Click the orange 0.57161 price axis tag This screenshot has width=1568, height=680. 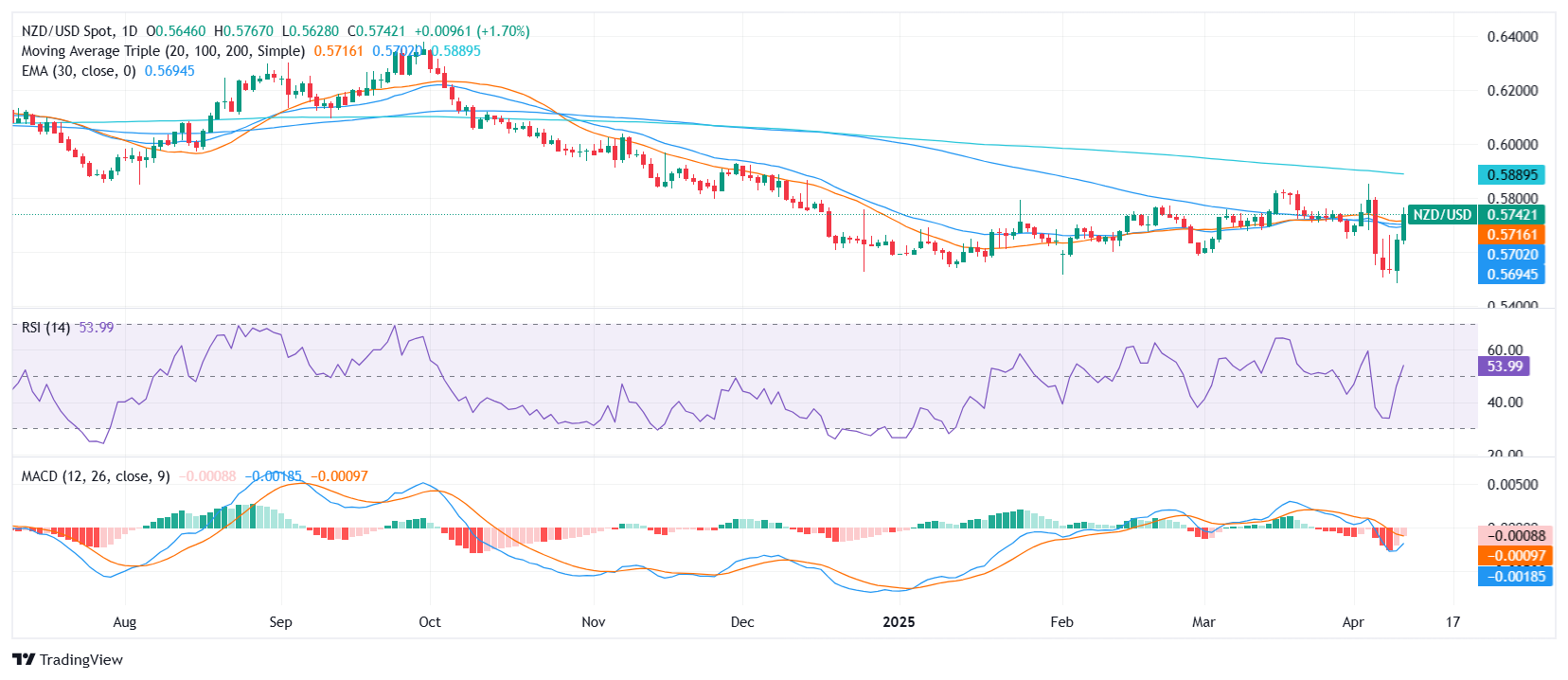click(x=1511, y=235)
